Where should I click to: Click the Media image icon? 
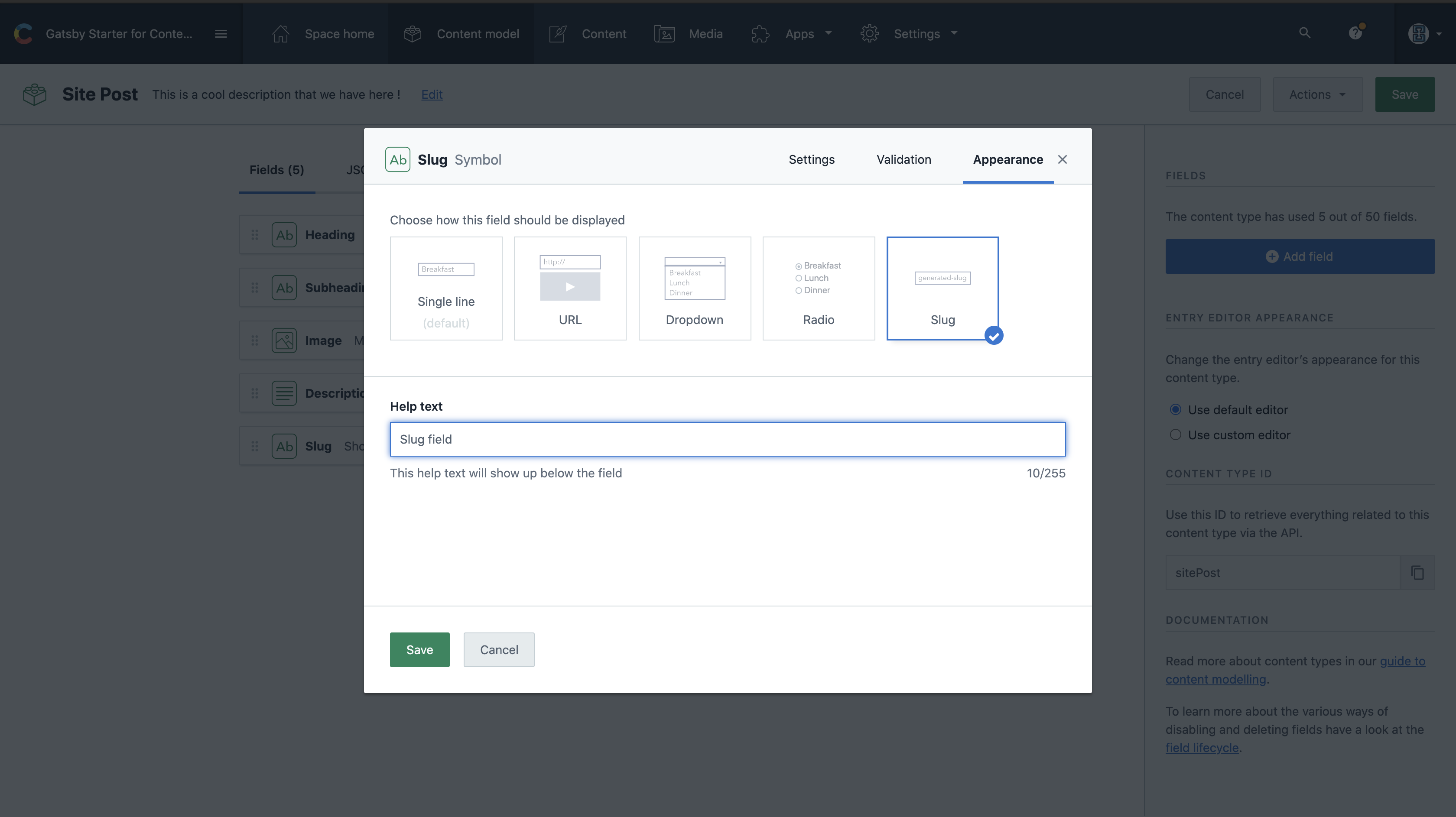click(665, 34)
